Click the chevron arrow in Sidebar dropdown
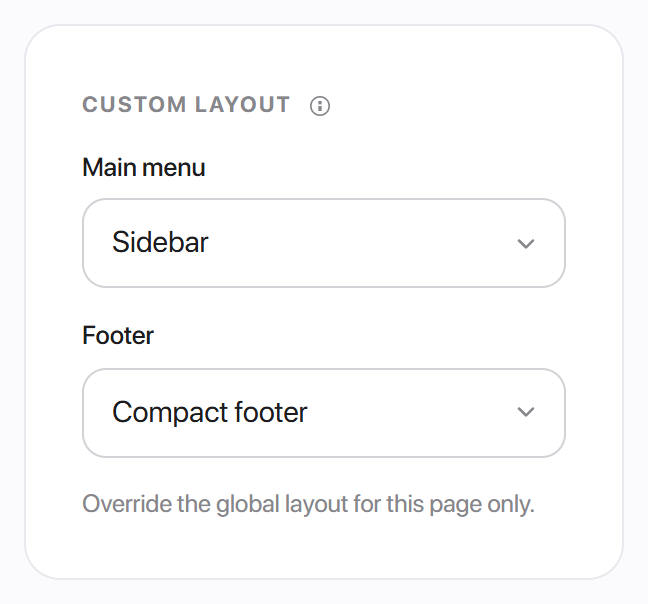Image resolution: width=648 pixels, height=604 pixels. (526, 243)
